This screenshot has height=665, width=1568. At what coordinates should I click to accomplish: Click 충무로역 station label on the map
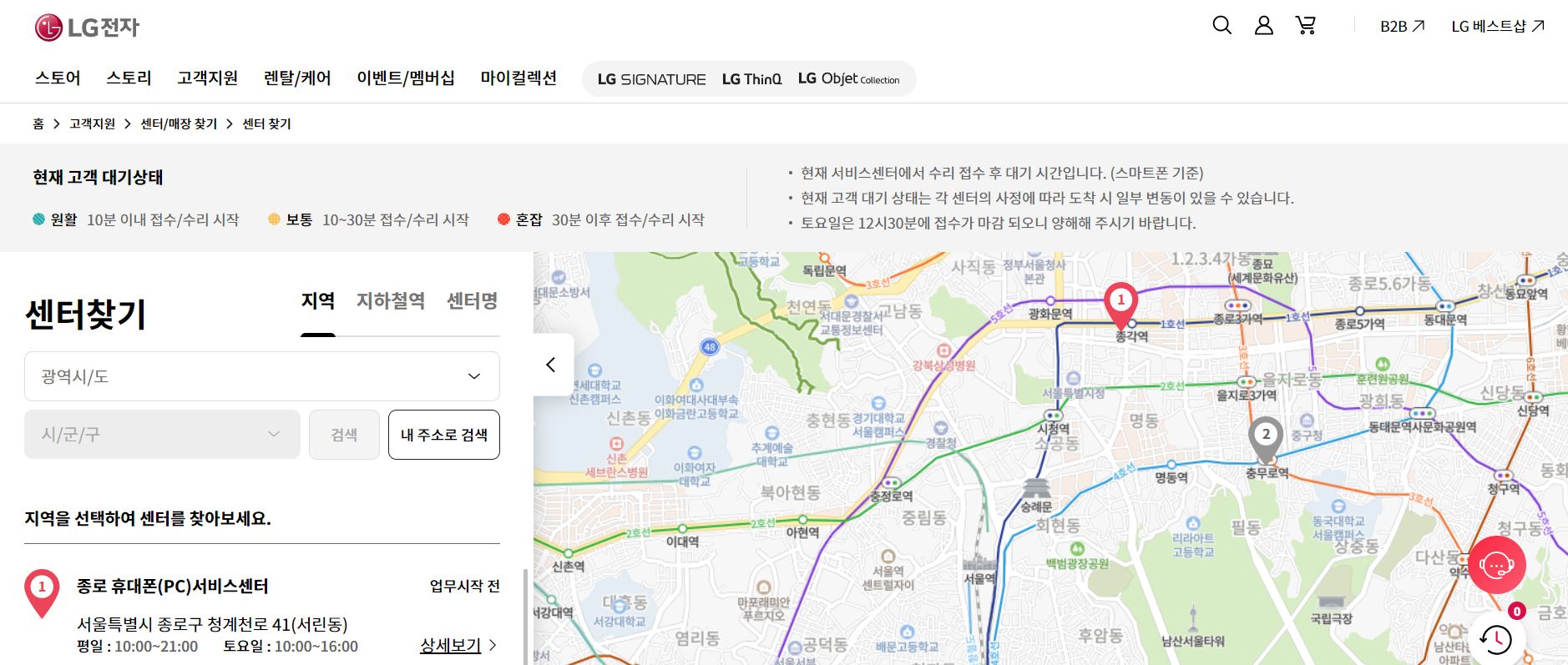1267,472
